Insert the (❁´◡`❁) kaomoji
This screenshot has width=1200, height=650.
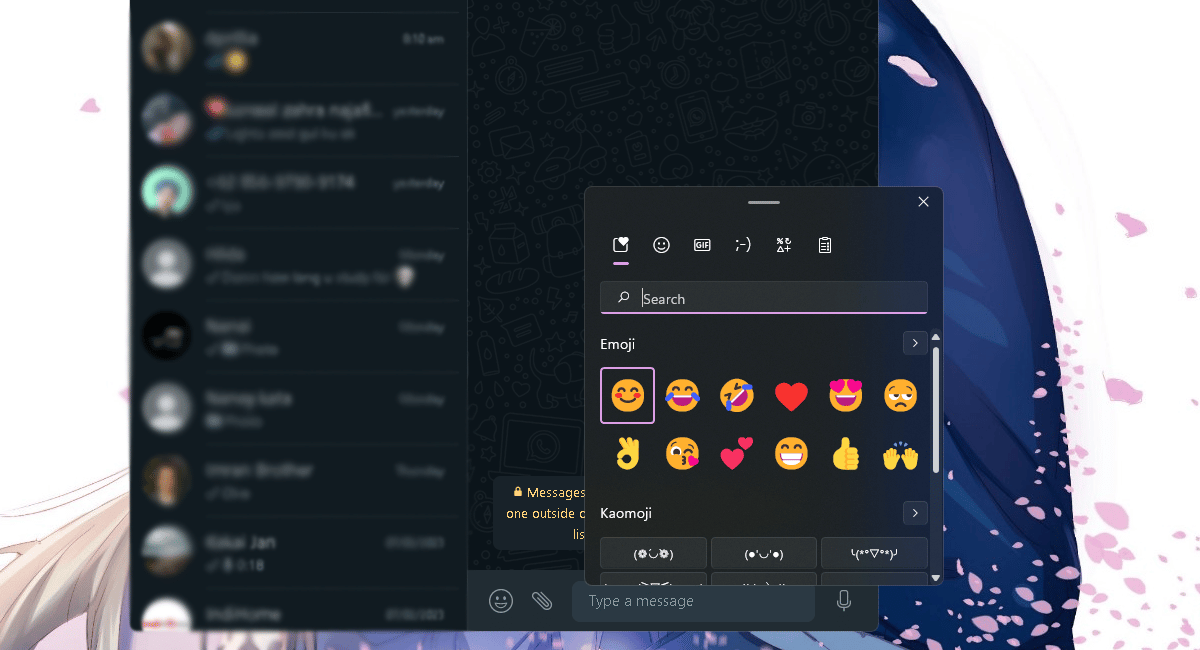click(653, 553)
